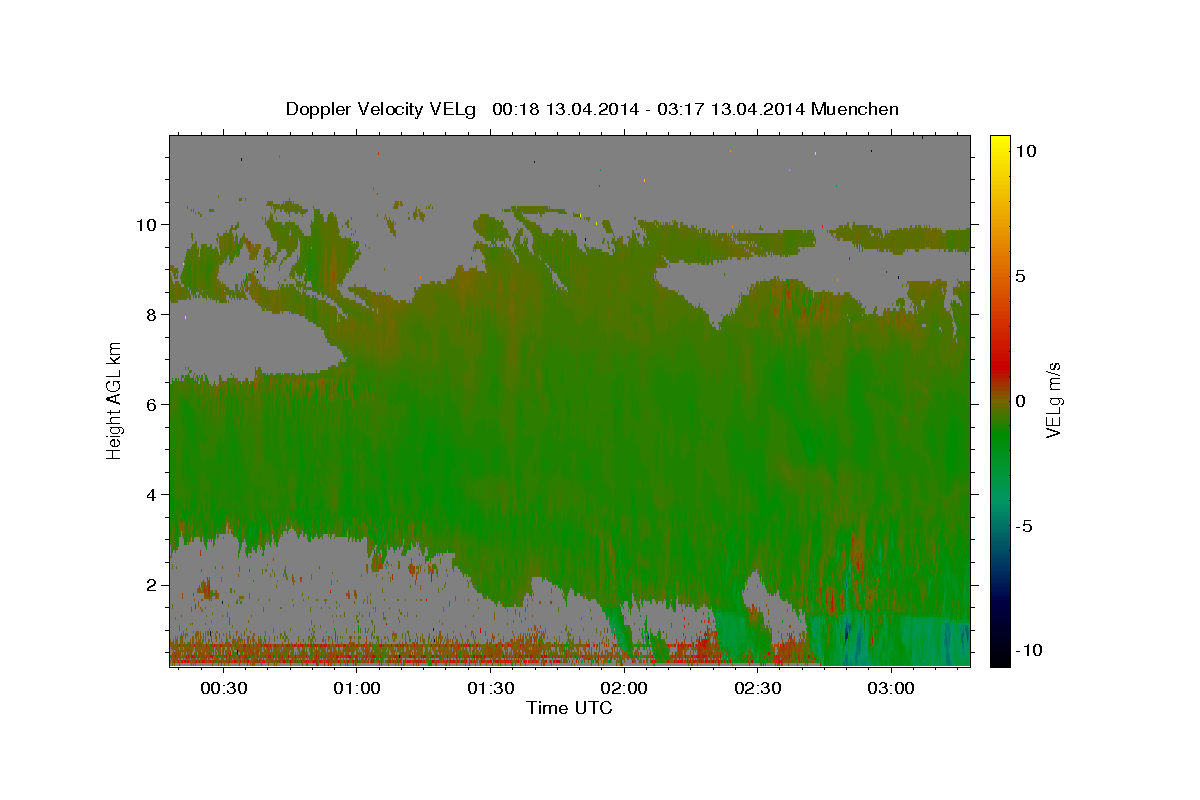The height and width of the screenshot is (800, 1200).
Task: Click the '02:30' time tick label
Action: (757, 689)
